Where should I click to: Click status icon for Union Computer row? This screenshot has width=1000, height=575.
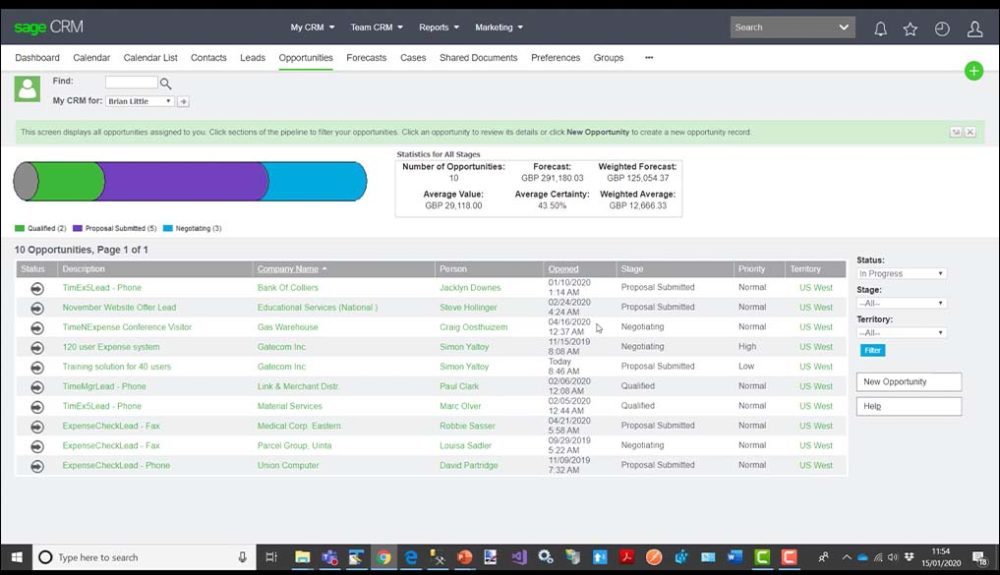point(37,466)
